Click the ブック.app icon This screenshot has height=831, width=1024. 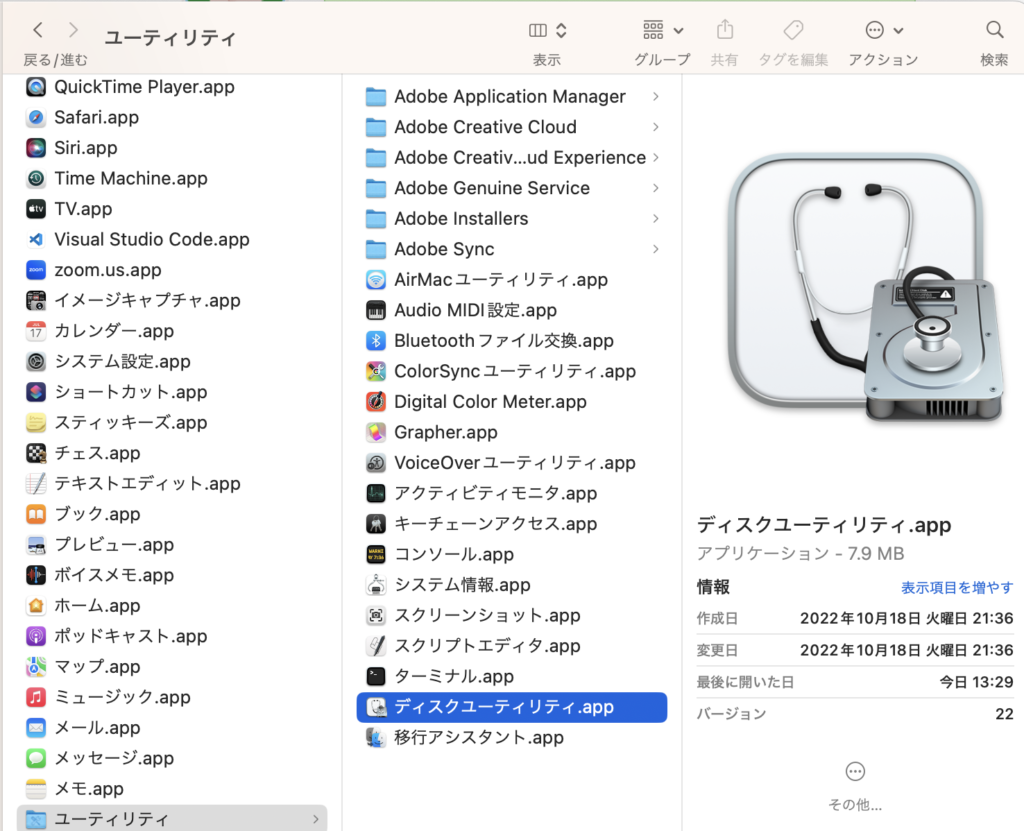(36, 514)
